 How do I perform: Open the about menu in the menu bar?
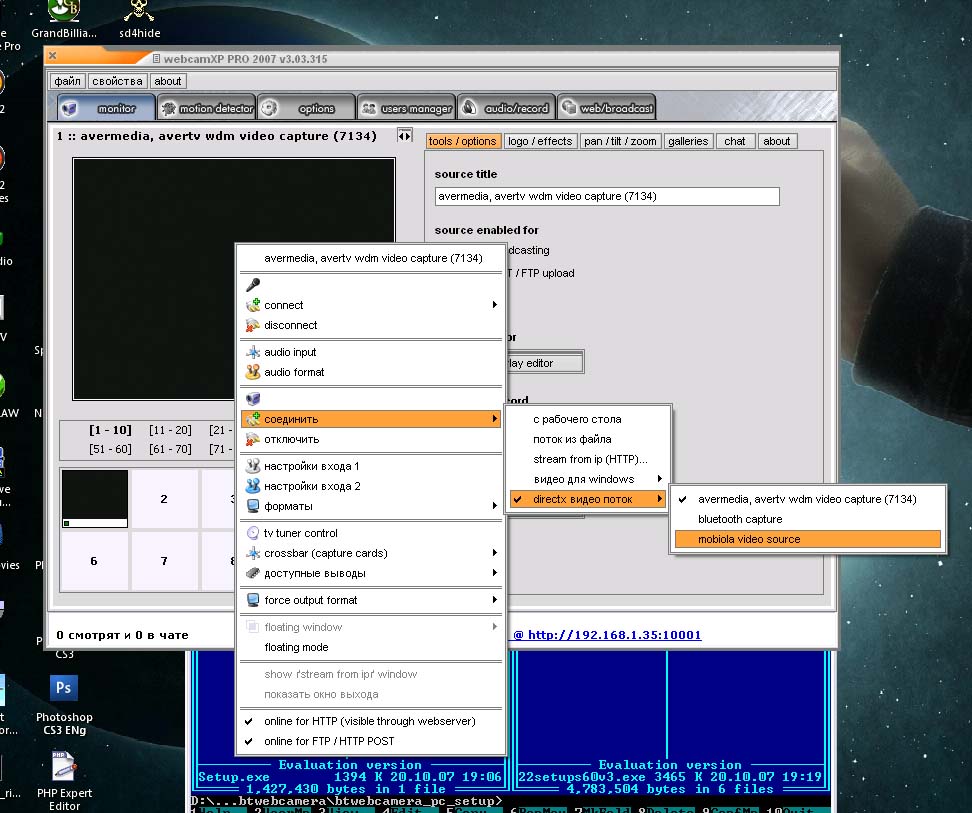(x=167, y=81)
